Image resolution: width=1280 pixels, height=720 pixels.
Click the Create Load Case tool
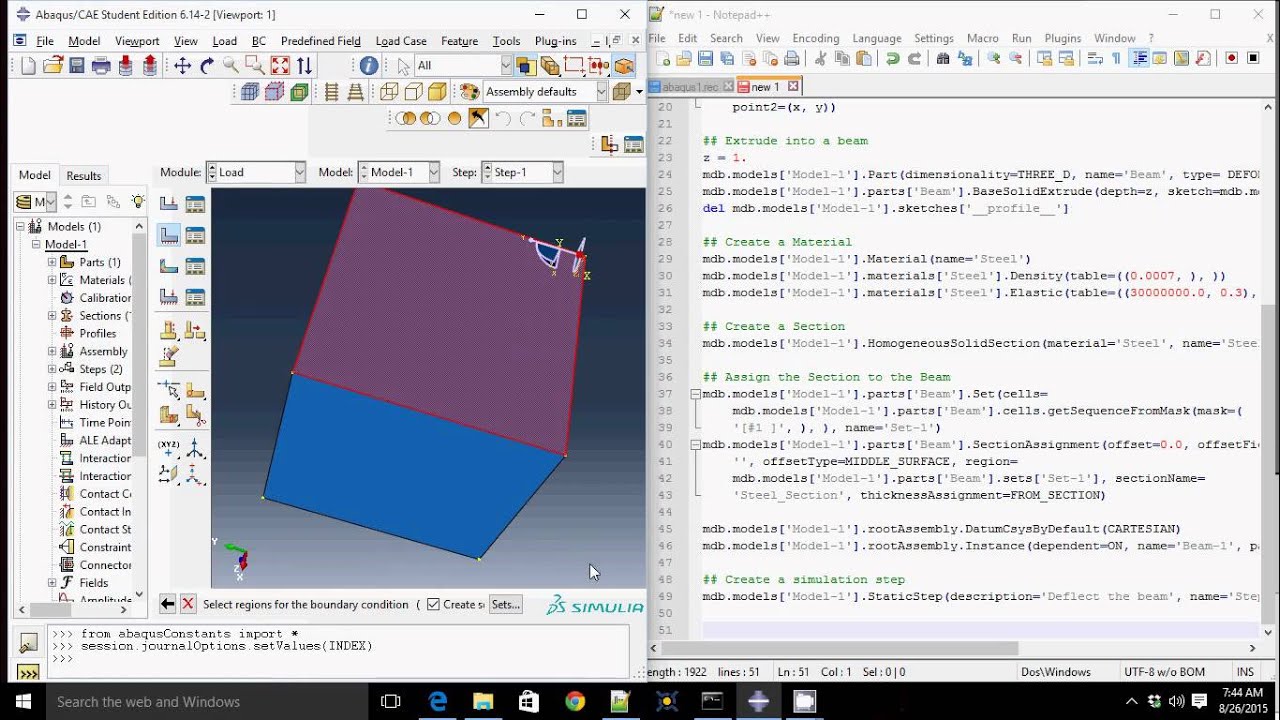coord(169,297)
